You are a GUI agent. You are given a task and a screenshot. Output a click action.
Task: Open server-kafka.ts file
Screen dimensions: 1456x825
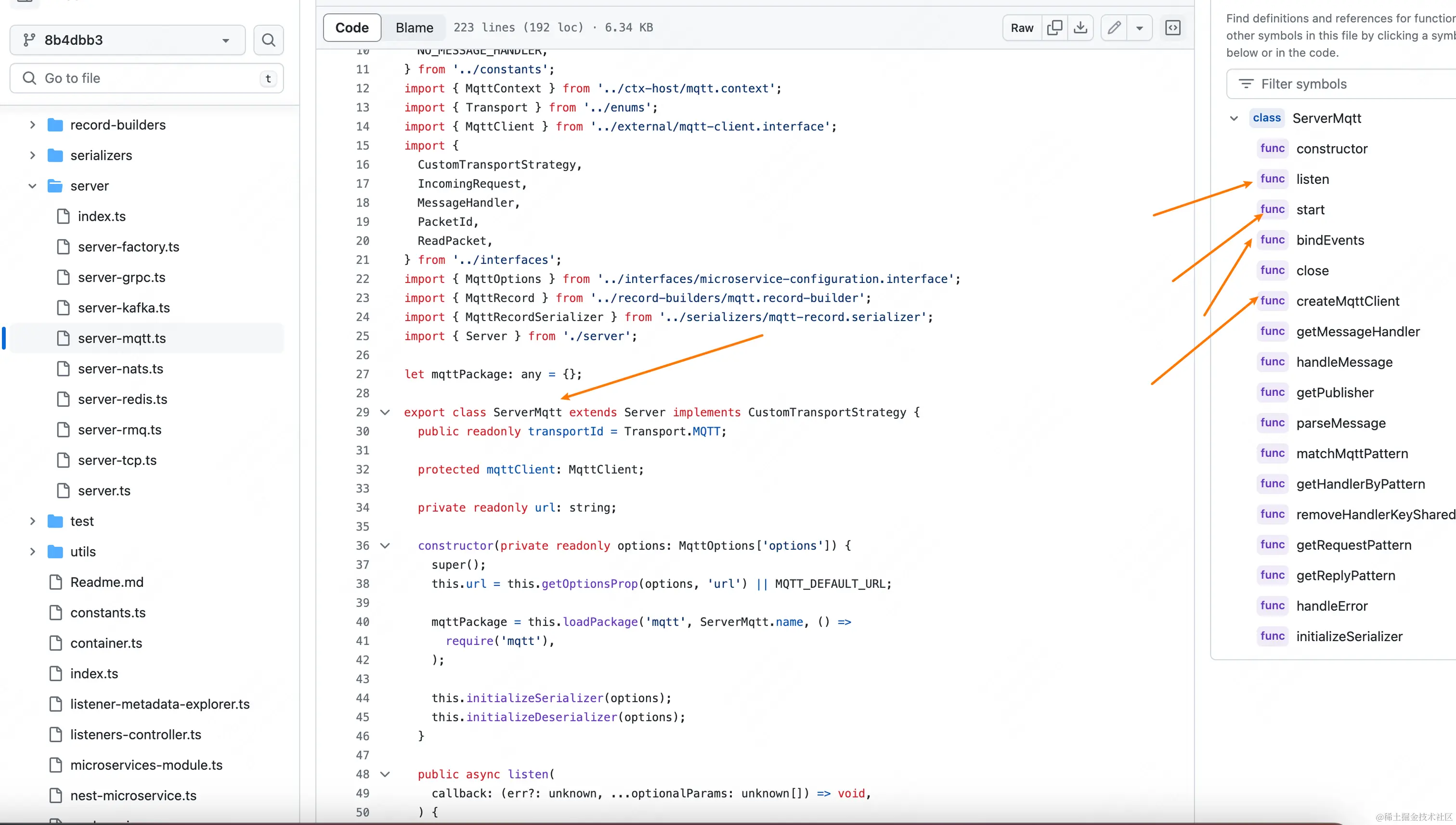coord(124,308)
